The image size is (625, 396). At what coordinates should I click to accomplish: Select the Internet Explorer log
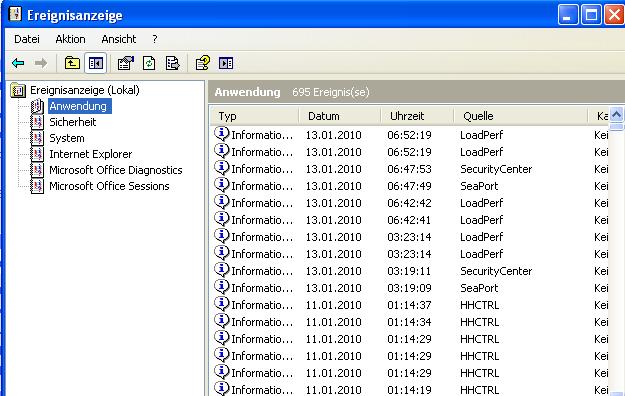point(90,154)
